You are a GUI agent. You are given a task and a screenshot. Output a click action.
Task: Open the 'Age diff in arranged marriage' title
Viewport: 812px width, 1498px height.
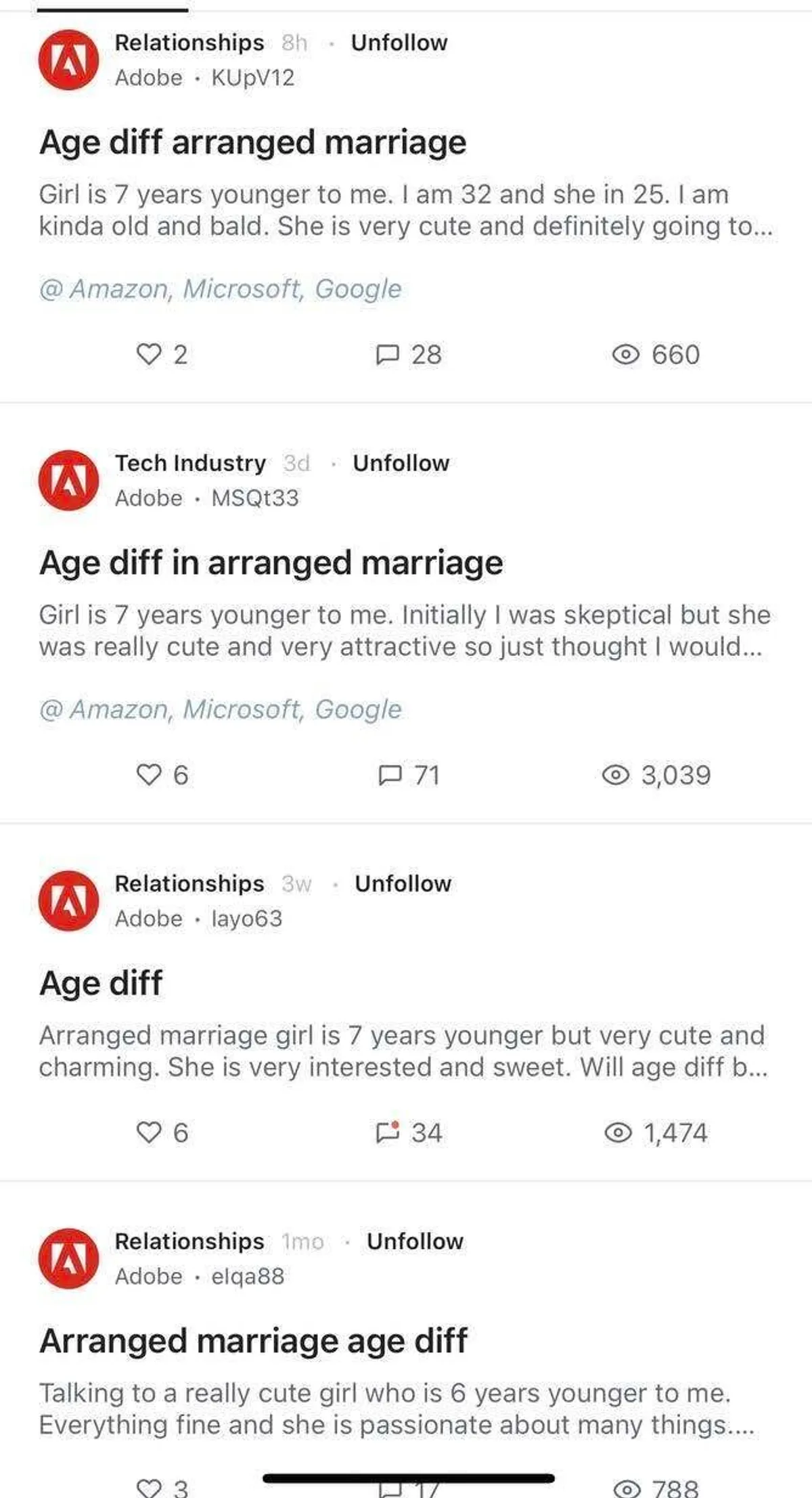(271, 563)
